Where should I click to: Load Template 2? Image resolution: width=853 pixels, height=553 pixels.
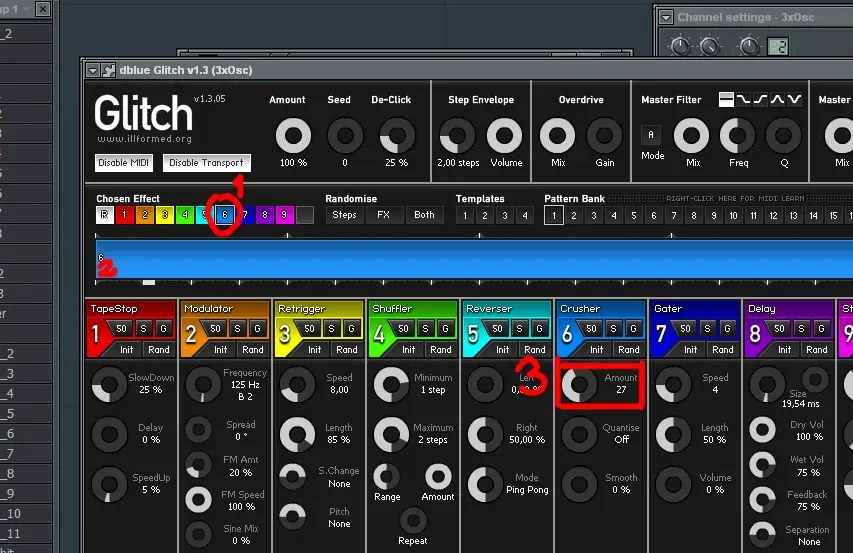tap(485, 215)
